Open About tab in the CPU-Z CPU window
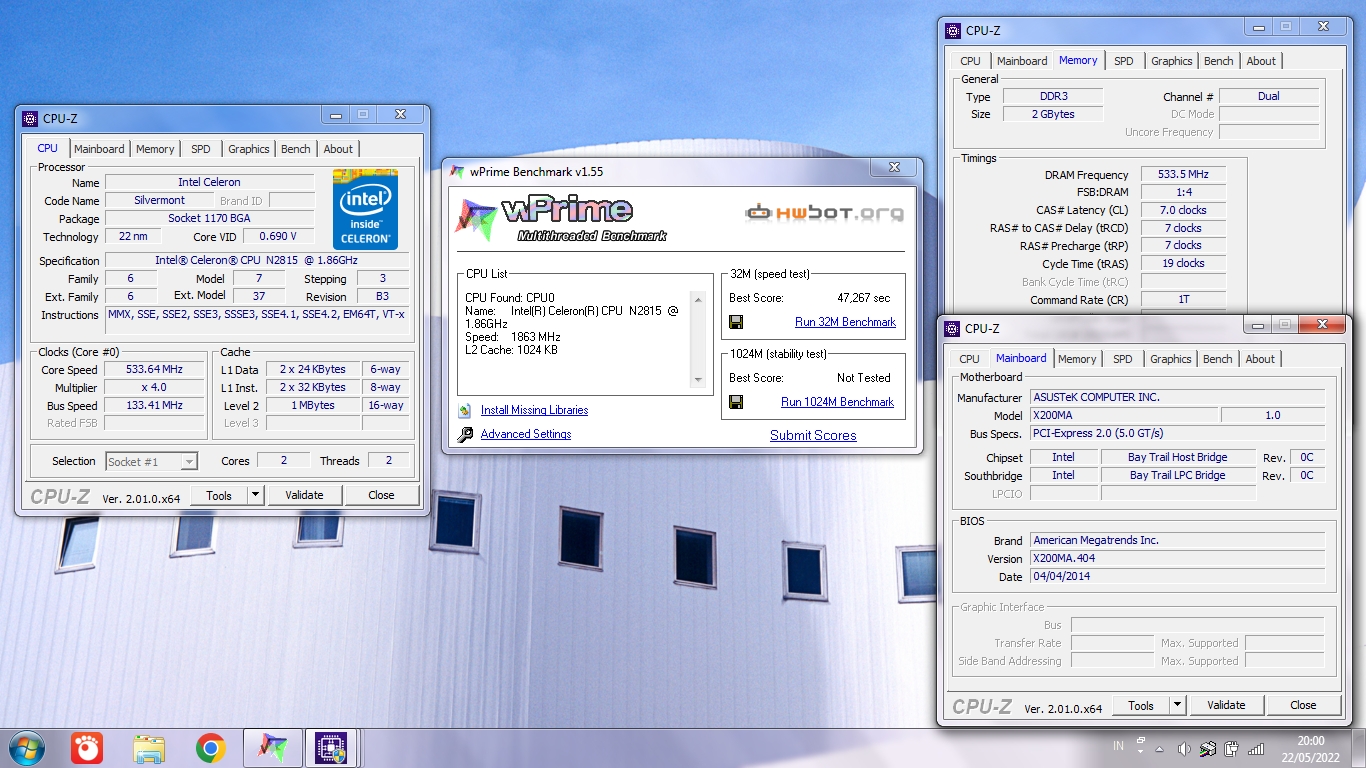1366x768 pixels. point(338,149)
